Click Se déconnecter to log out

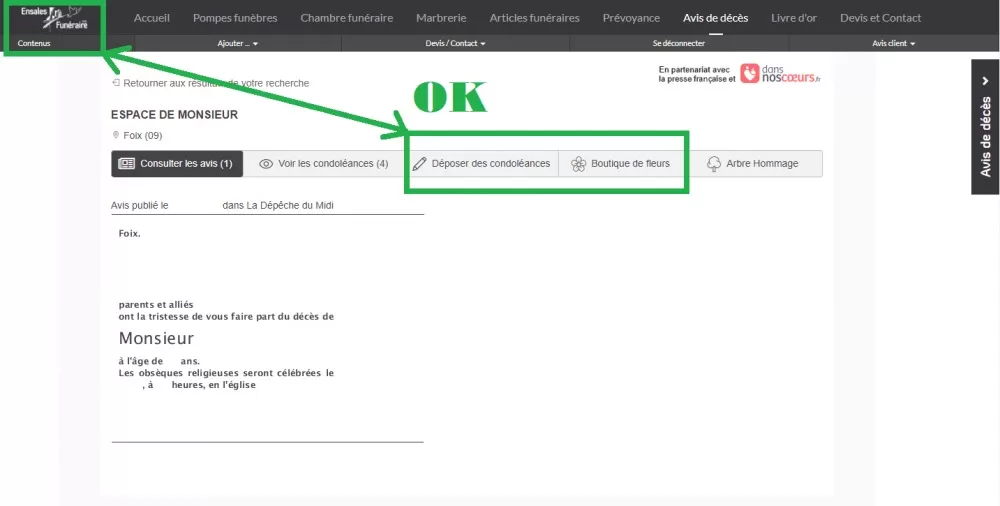pos(679,44)
